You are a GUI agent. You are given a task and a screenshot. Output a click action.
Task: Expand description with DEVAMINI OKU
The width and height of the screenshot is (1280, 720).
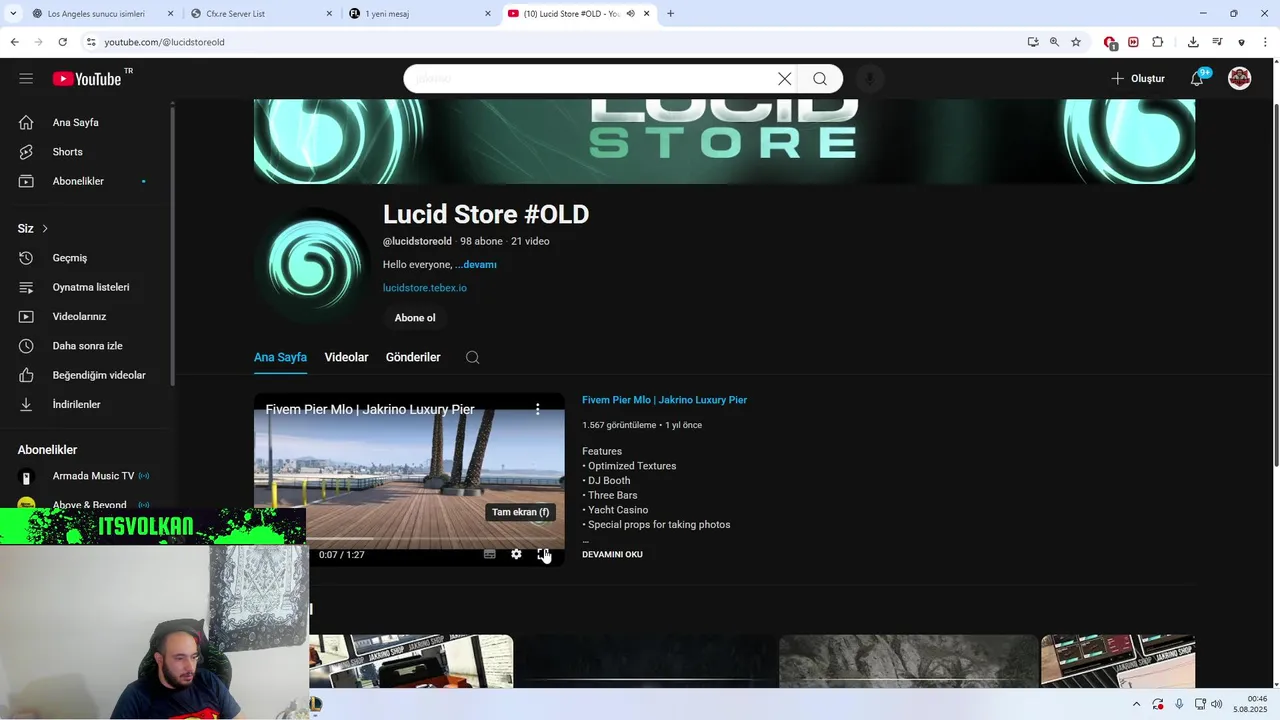point(612,554)
